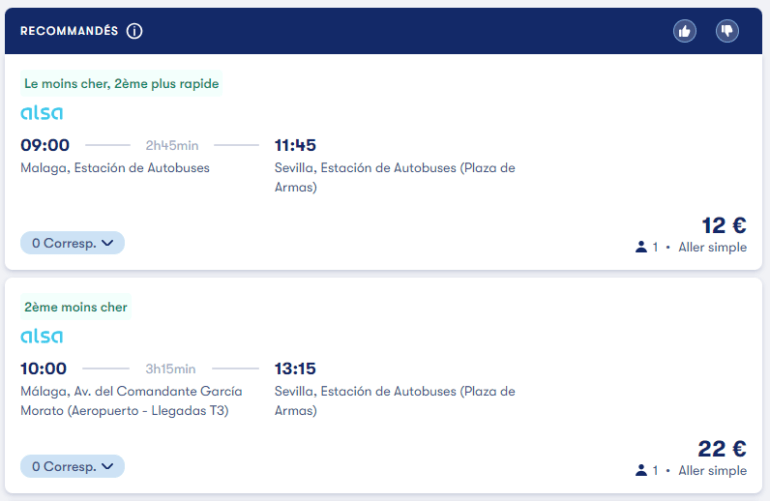This screenshot has height=501, width=770.
Task: Click the 2h45min duration label
Action: [172, 146]
